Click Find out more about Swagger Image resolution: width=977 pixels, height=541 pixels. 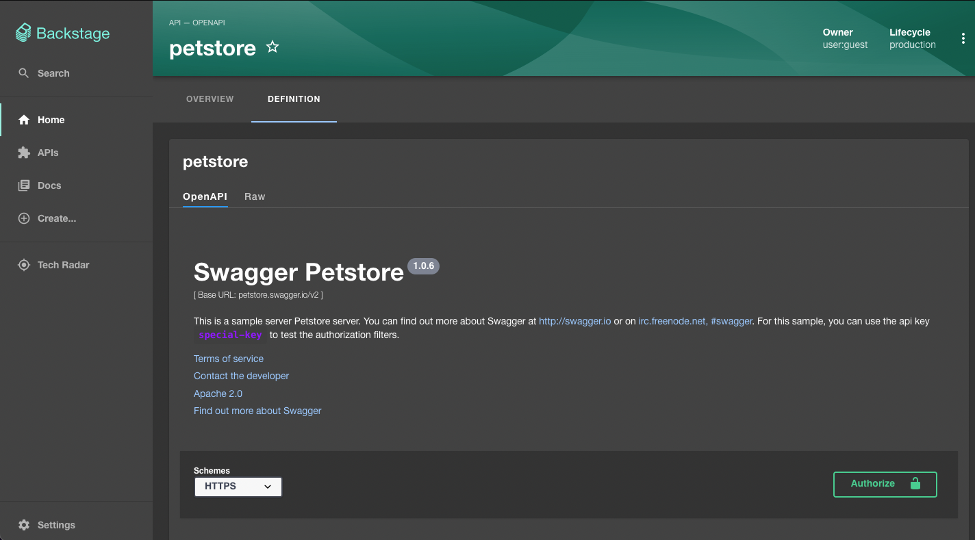coord(257,411)
